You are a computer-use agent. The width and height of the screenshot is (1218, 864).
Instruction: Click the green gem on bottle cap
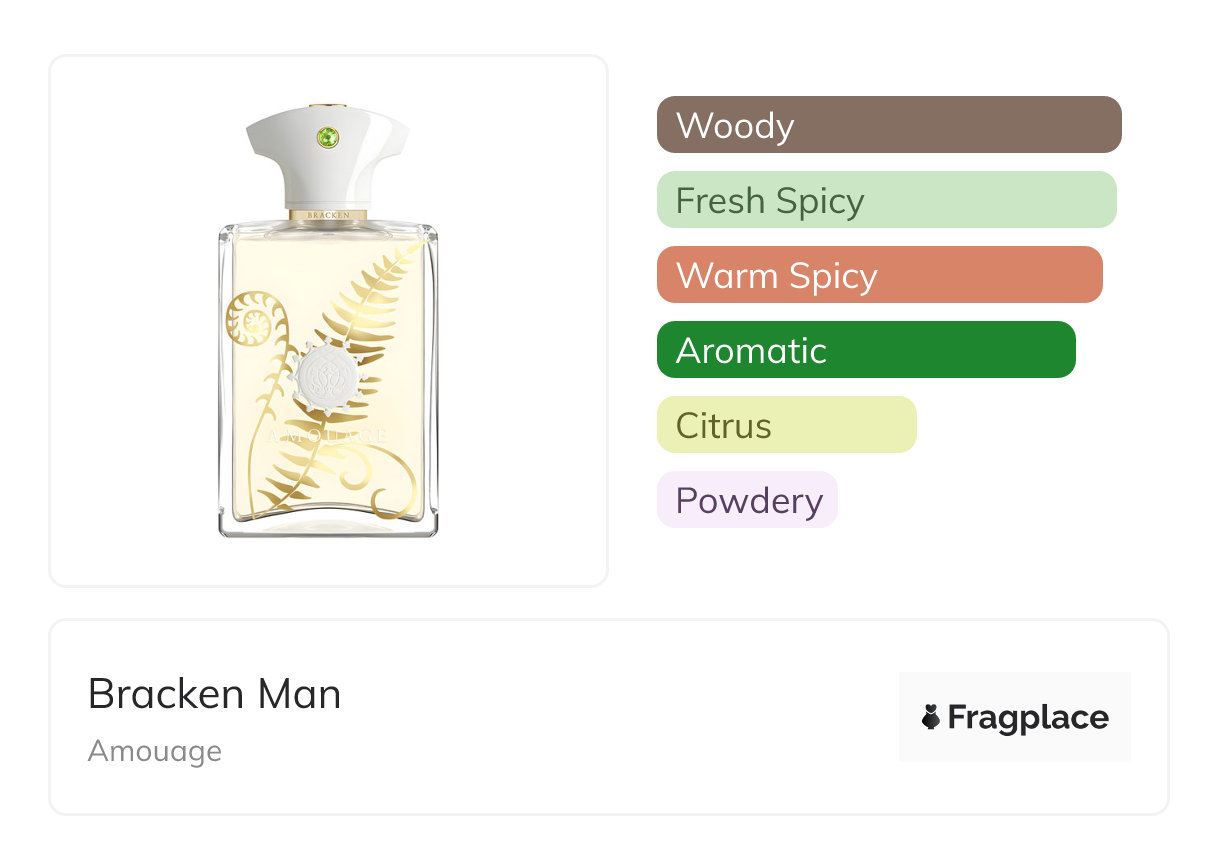(x=327, y=138)
